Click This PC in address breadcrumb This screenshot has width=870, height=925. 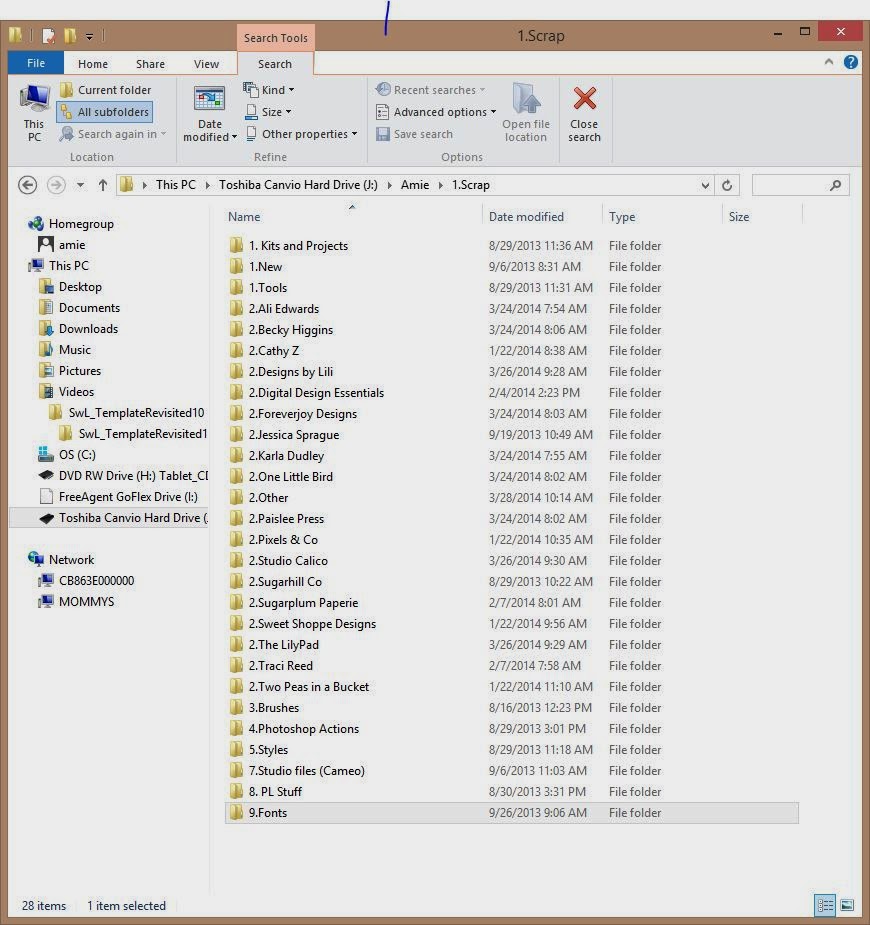(x=176, y=185)
